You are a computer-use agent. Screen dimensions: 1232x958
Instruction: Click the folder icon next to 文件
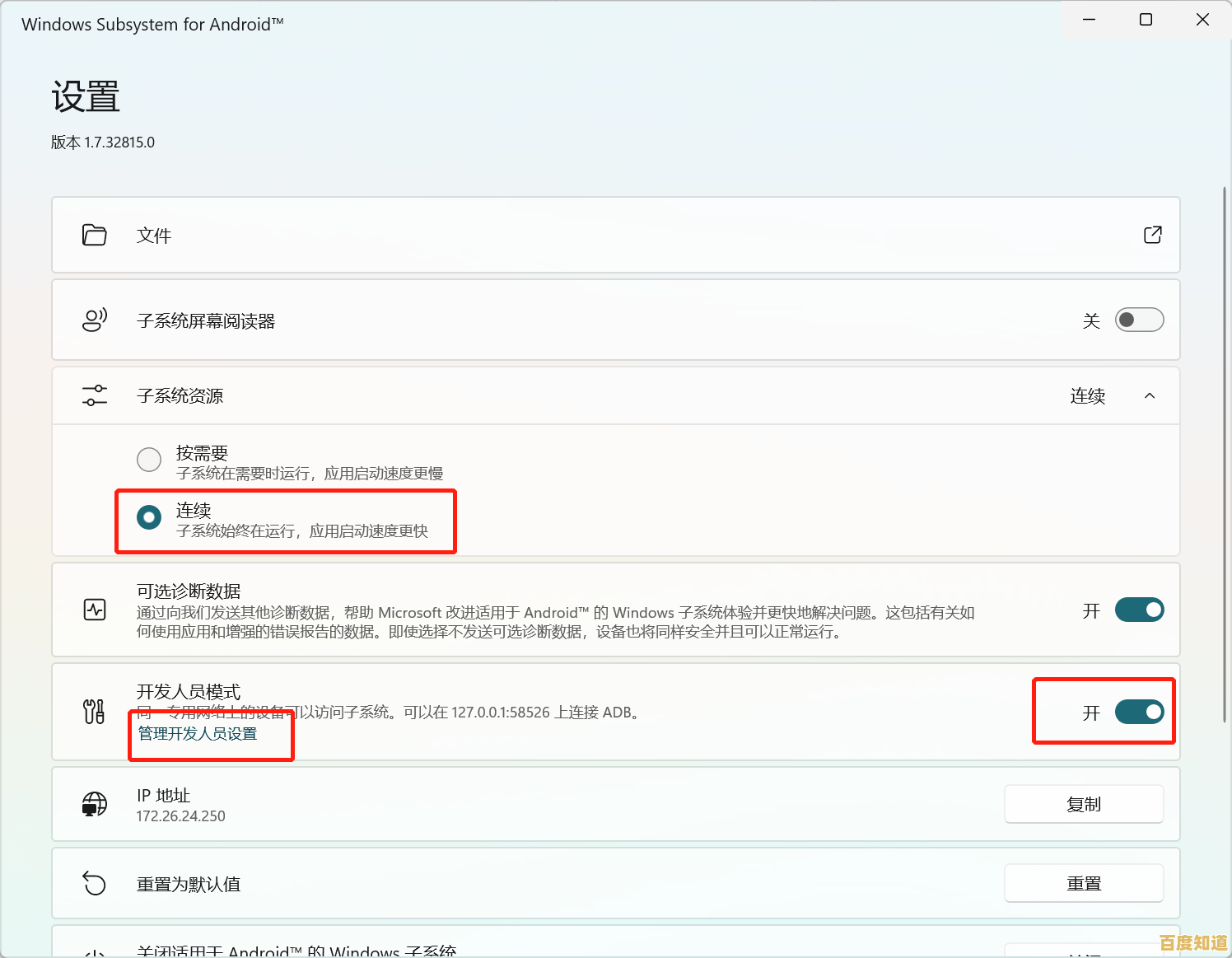(x=94, y=235)
